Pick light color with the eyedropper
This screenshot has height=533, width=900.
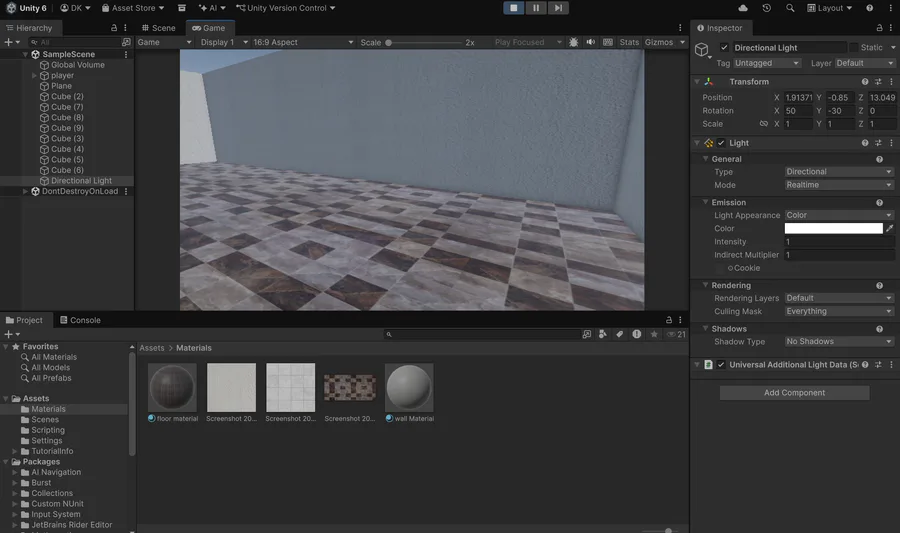890,228
